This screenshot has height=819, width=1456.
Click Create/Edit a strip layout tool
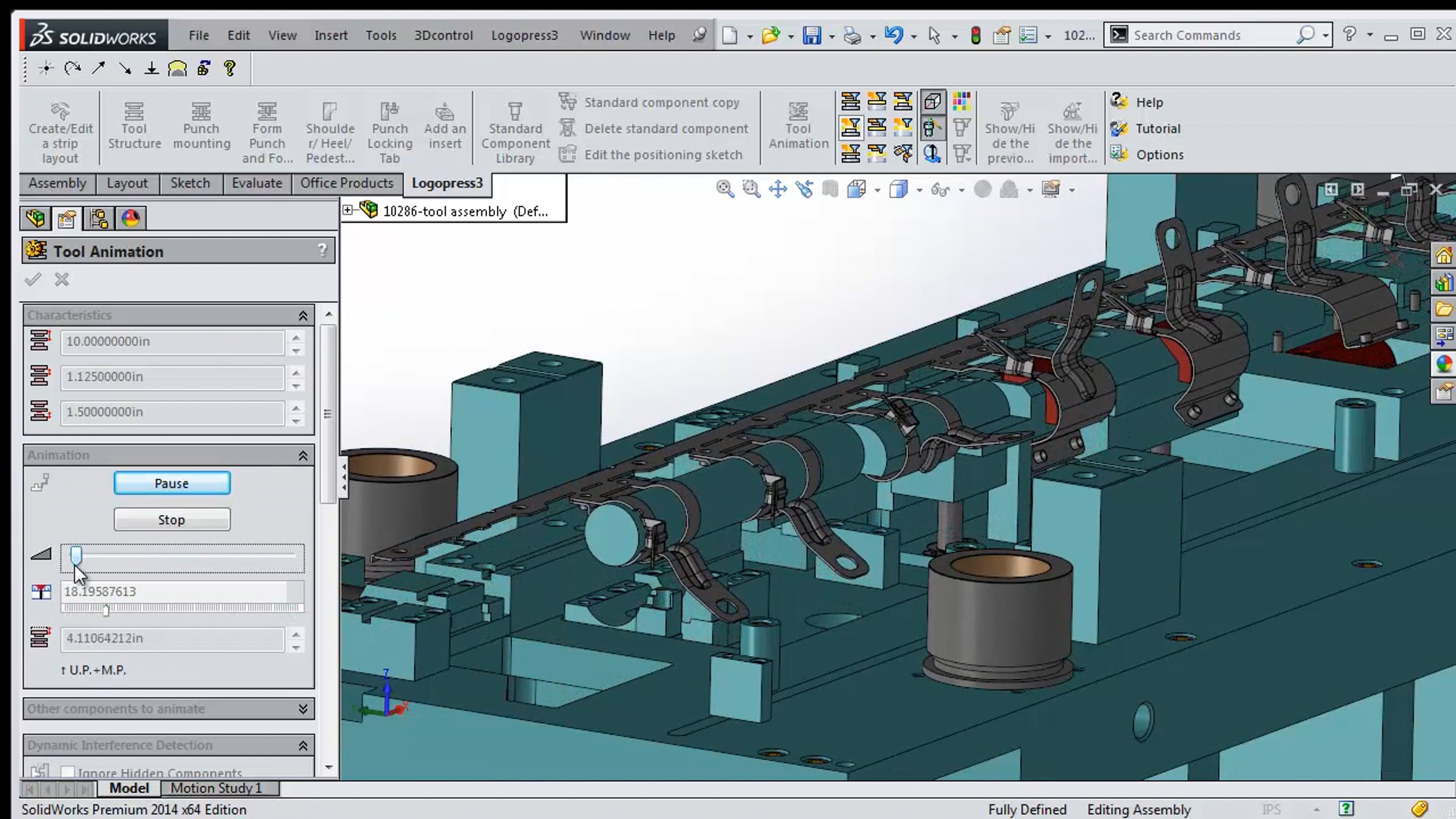pos(60,132)
